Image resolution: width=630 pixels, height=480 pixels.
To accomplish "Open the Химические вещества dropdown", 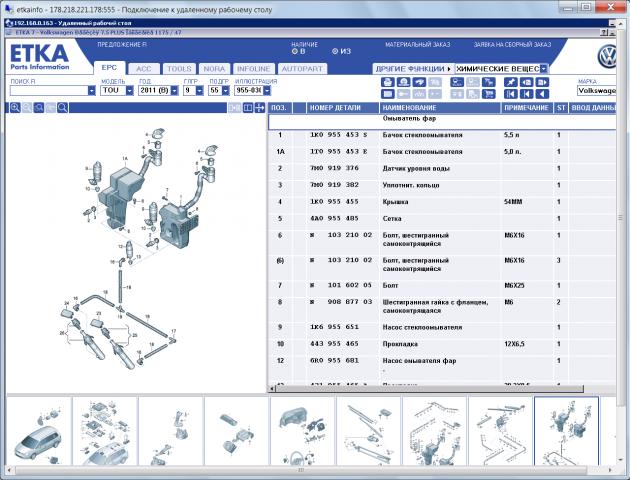I will pos(543,69).
